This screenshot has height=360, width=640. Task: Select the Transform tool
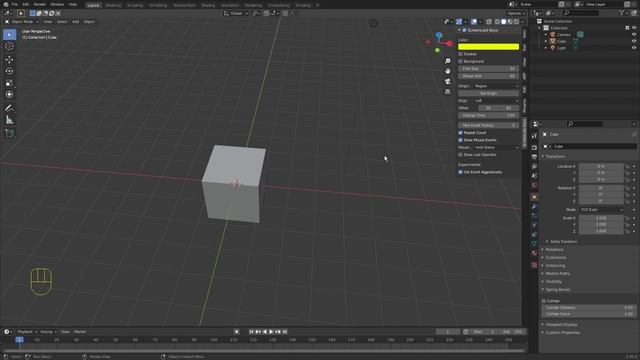point(9,94)
